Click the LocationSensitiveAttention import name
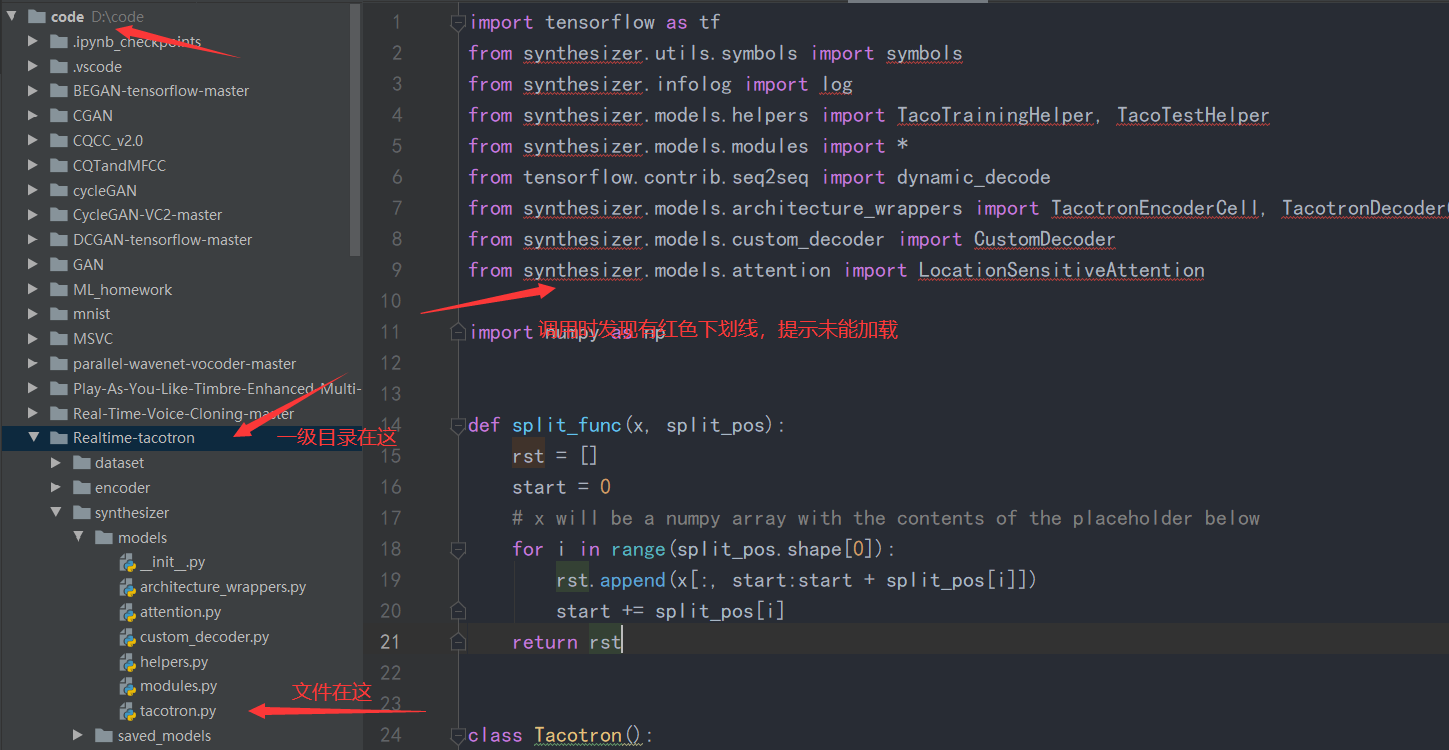 click(1062, 270)
